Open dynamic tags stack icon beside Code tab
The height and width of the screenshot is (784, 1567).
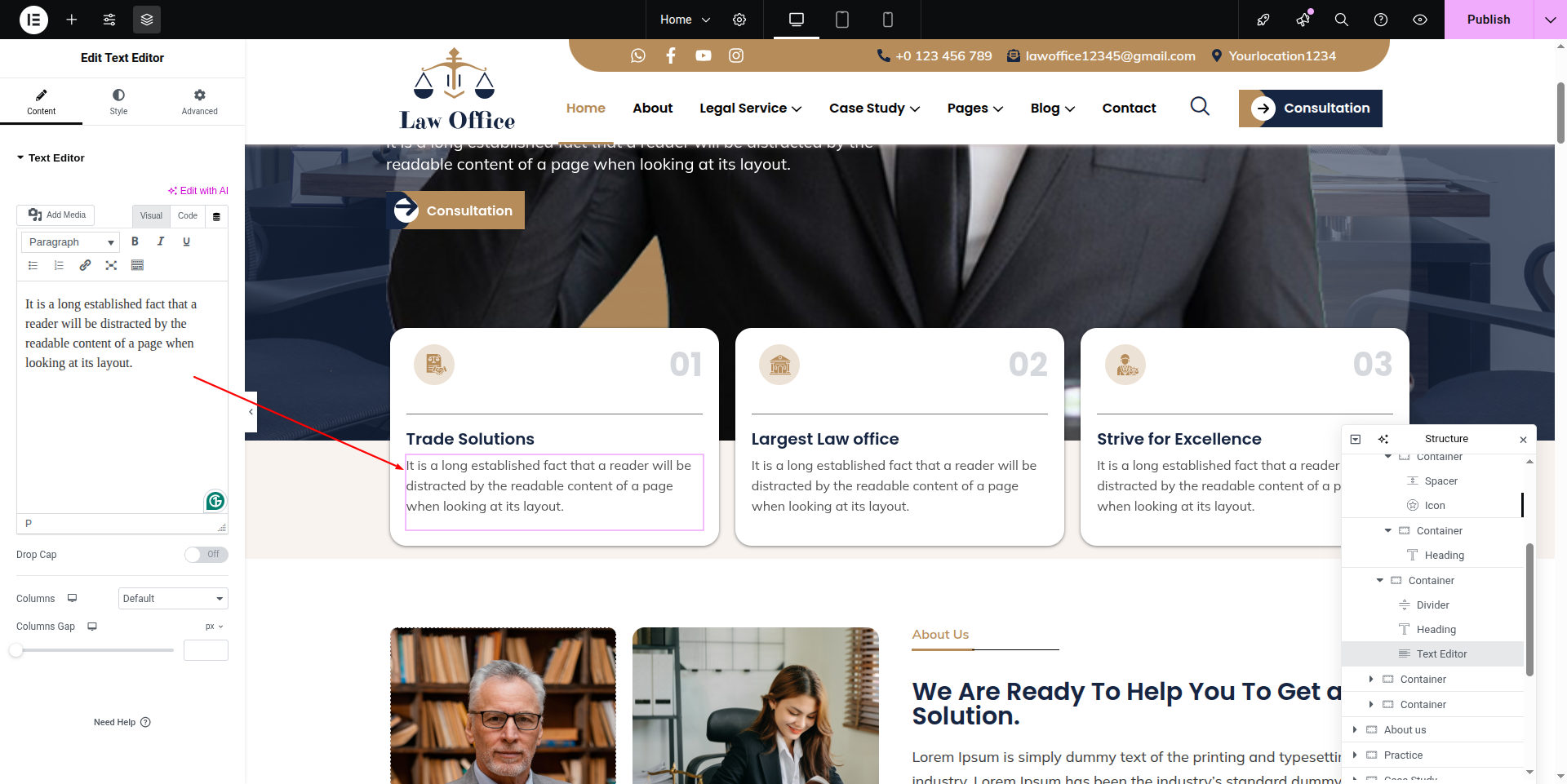click(x=216, y=216)
